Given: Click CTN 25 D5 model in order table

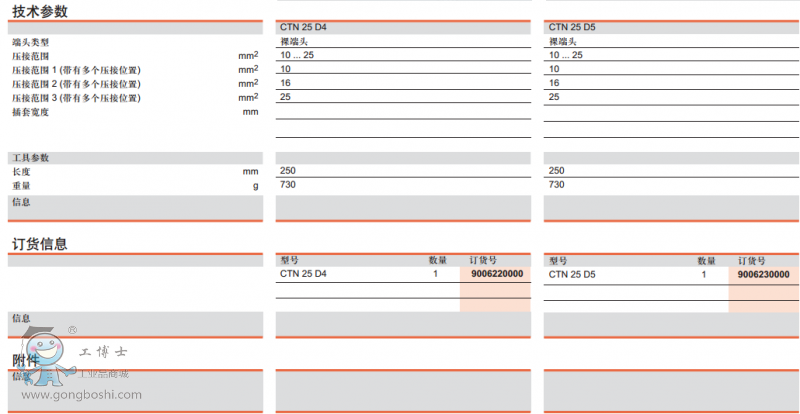Looking at the screenshot, I should tap(572, 274).
